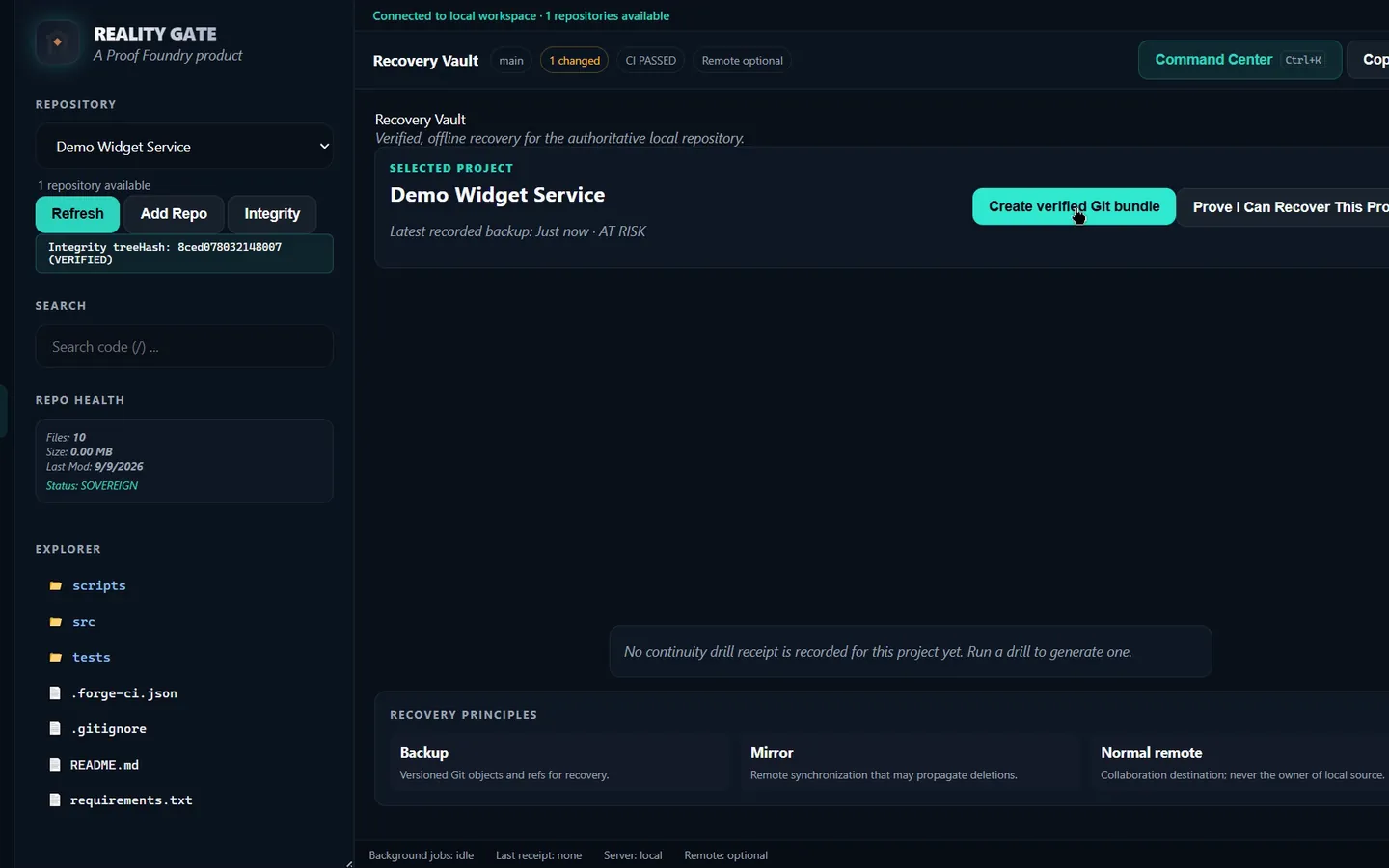Viewport: 1389px width, 868px height.
Task: Expand the src folder in Explorer
Action: pyautogui.click(x=84, y=622)
